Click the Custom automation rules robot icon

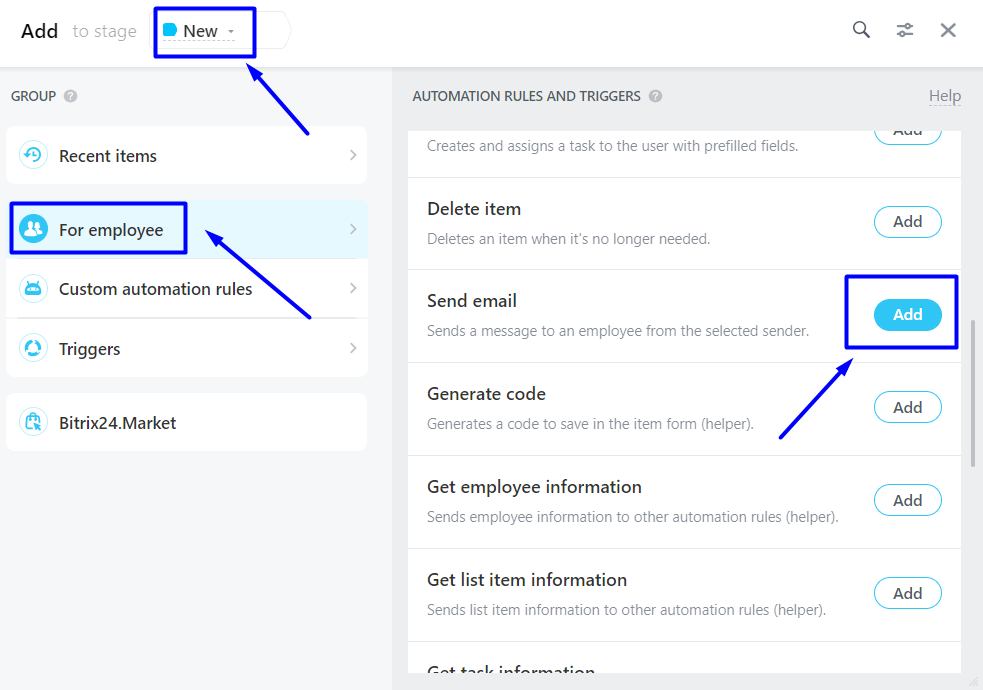pyautogui.click(x=34, y=289)
